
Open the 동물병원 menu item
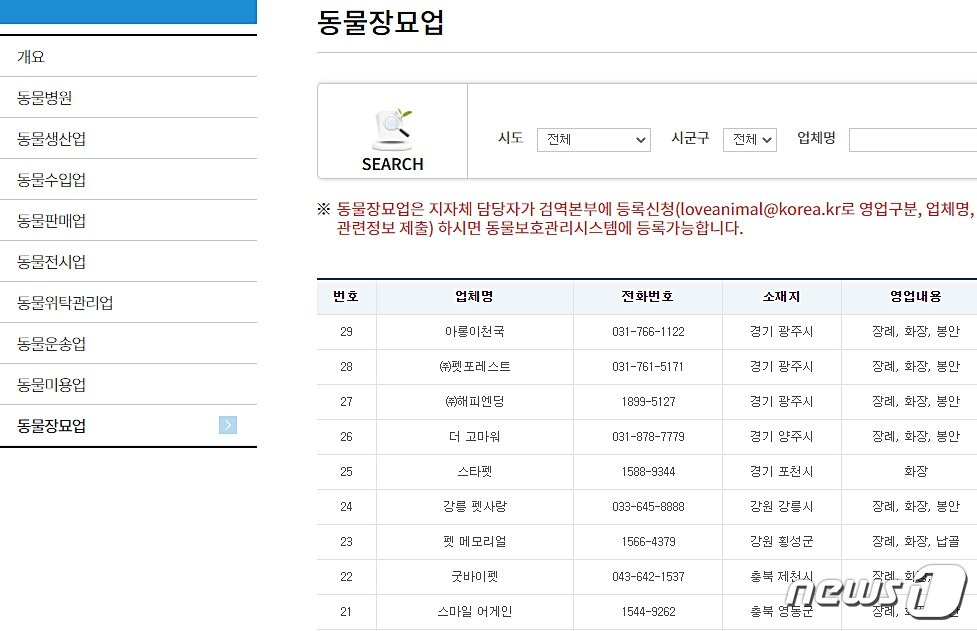coord(45,97)
